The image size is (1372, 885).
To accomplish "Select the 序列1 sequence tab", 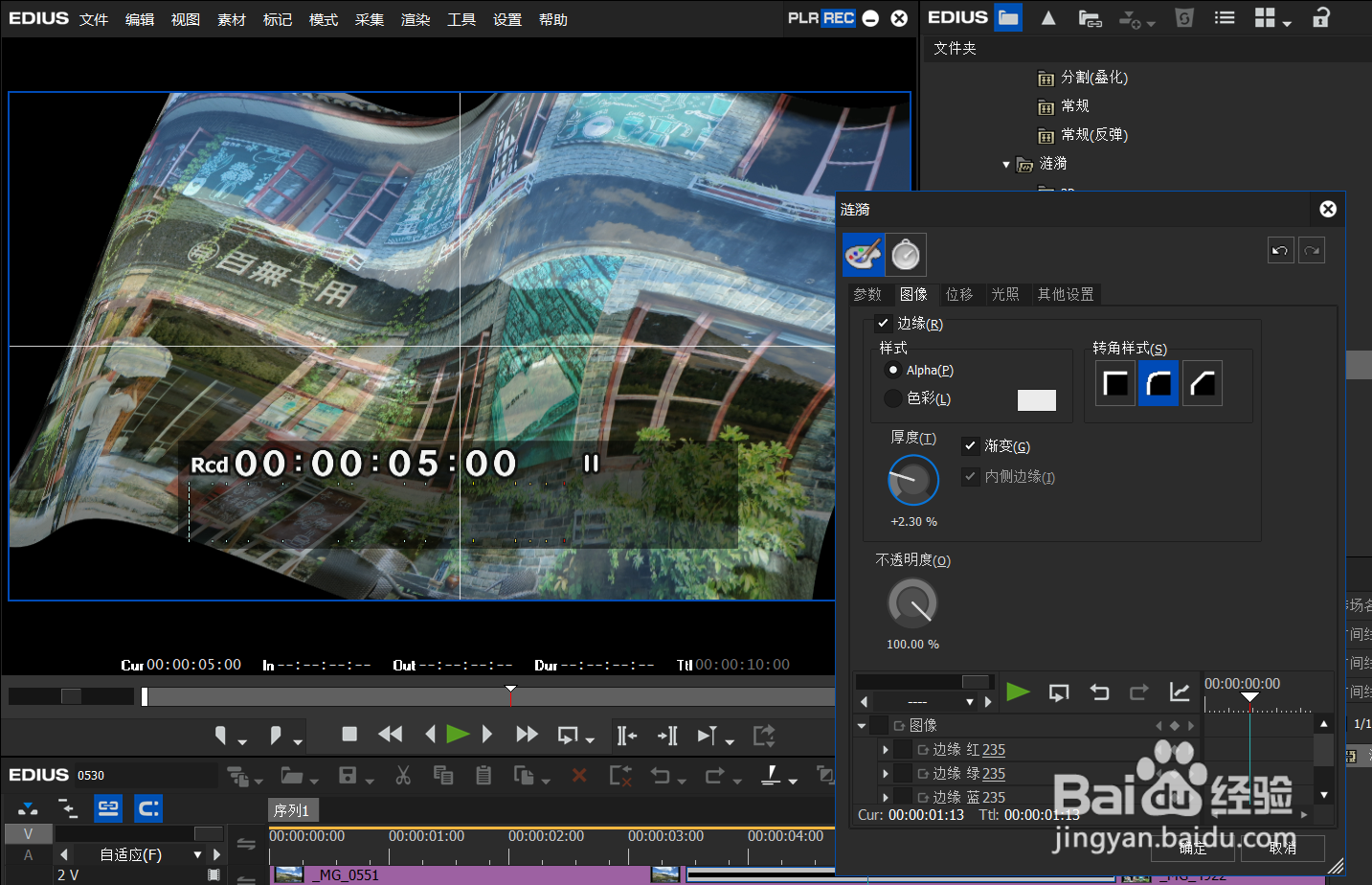I will click(x=292, y=810).
